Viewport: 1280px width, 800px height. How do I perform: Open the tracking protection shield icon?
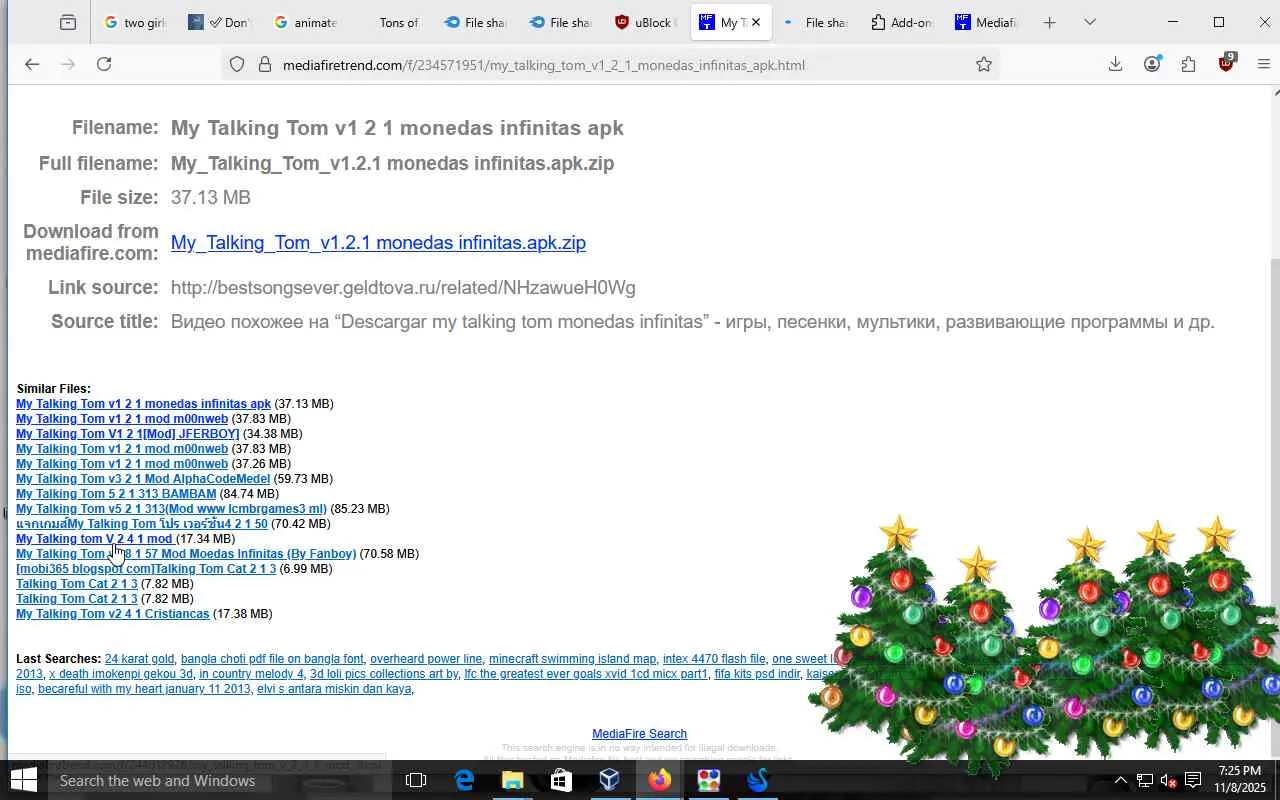point(237,65)
